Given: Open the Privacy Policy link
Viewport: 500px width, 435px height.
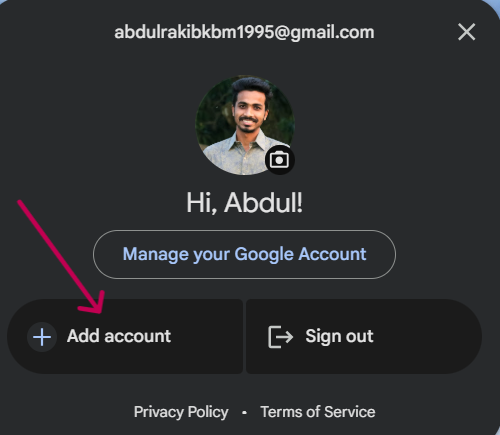Looking at the screenshot, I should coord(181,412).
